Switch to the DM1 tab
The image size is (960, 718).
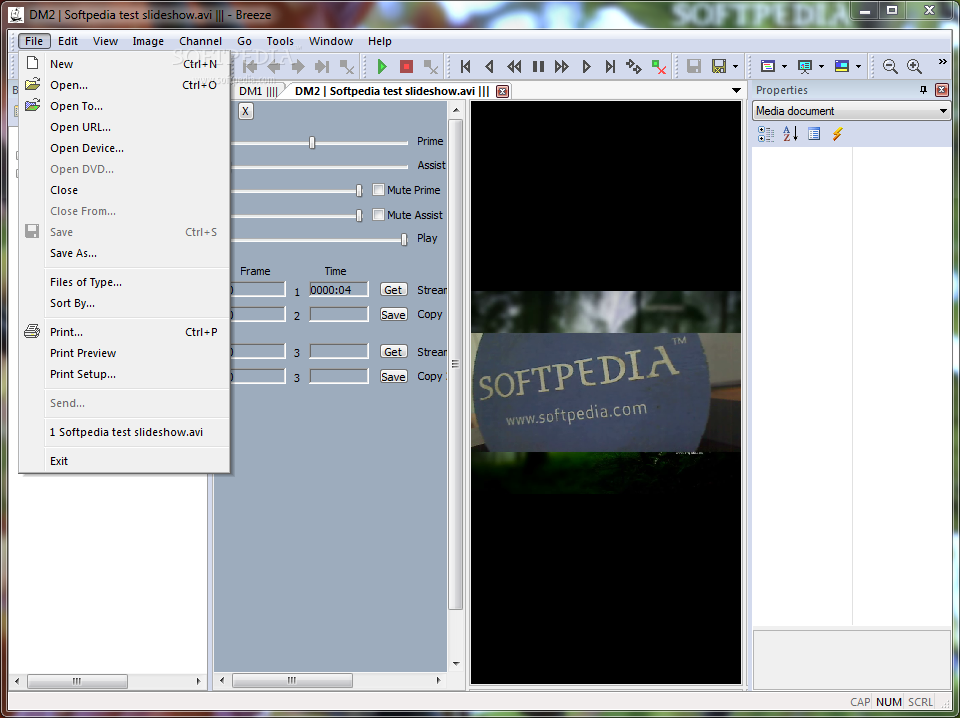coord(258,91)
